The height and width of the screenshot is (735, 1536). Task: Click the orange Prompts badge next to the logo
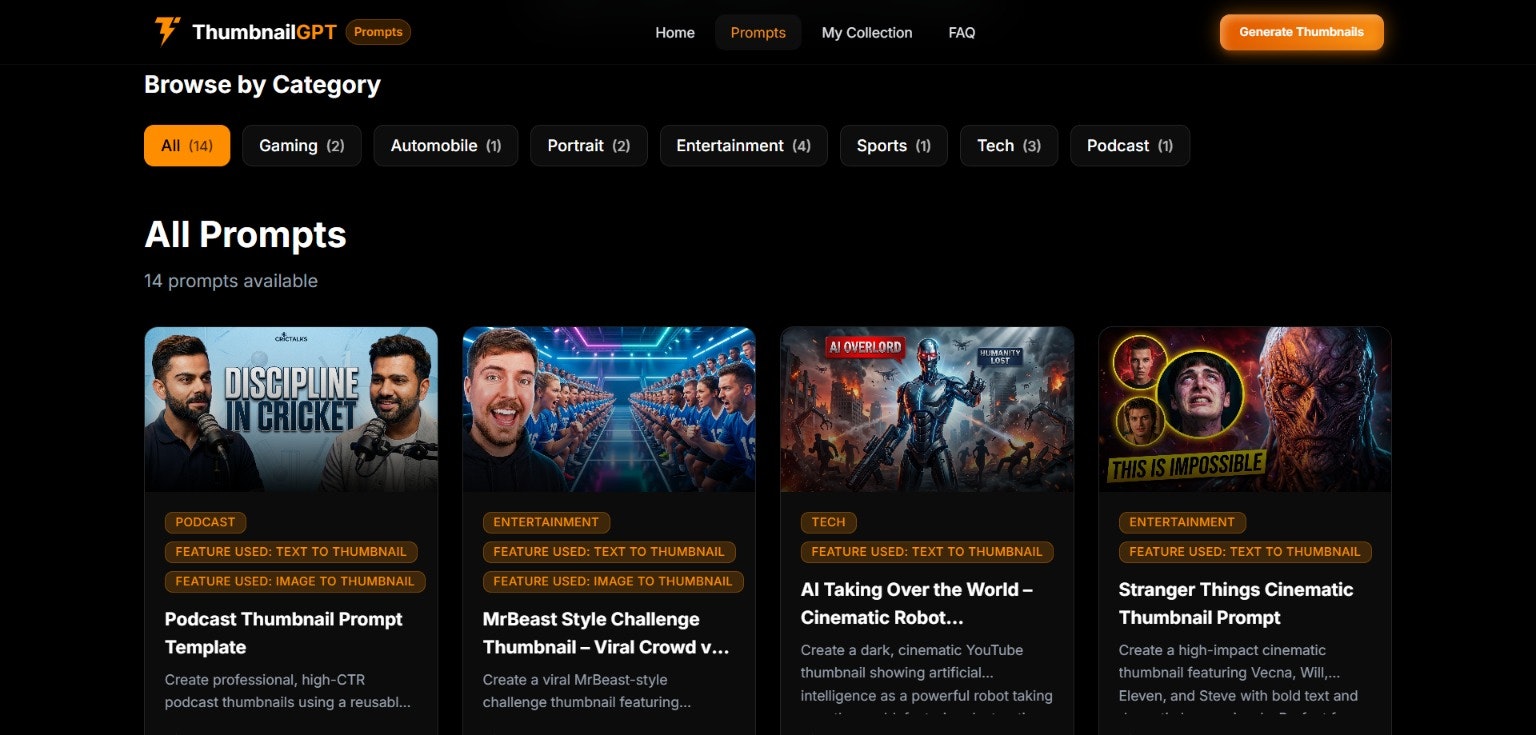click(x=378, y=31)
